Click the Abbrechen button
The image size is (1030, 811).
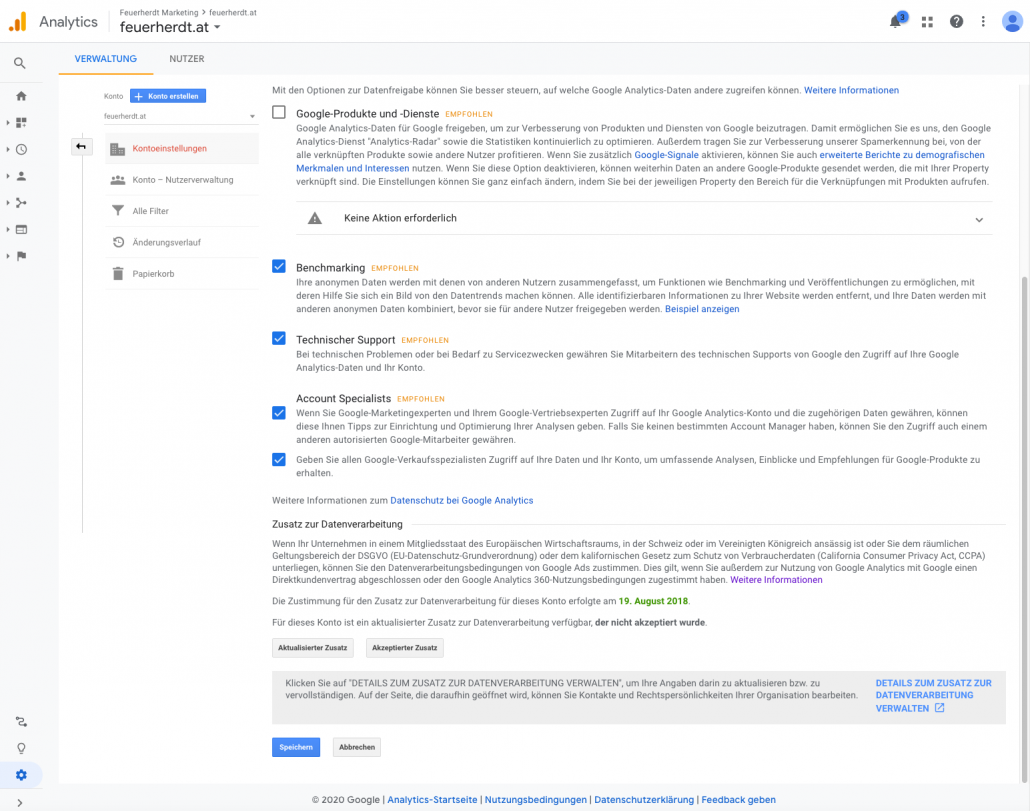point(357,747)
